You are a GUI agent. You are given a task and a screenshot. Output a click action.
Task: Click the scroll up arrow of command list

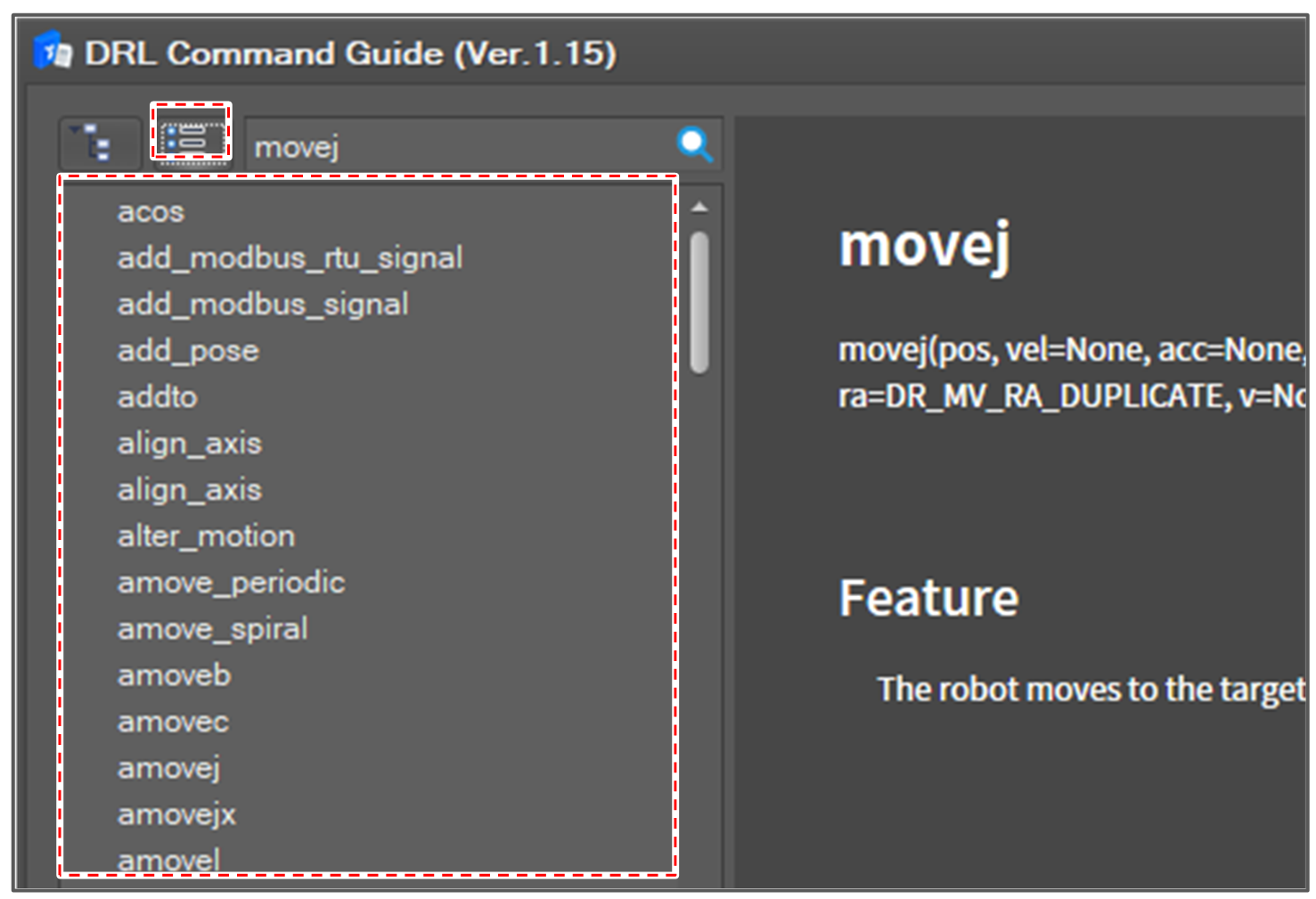[x=699, y=208]
